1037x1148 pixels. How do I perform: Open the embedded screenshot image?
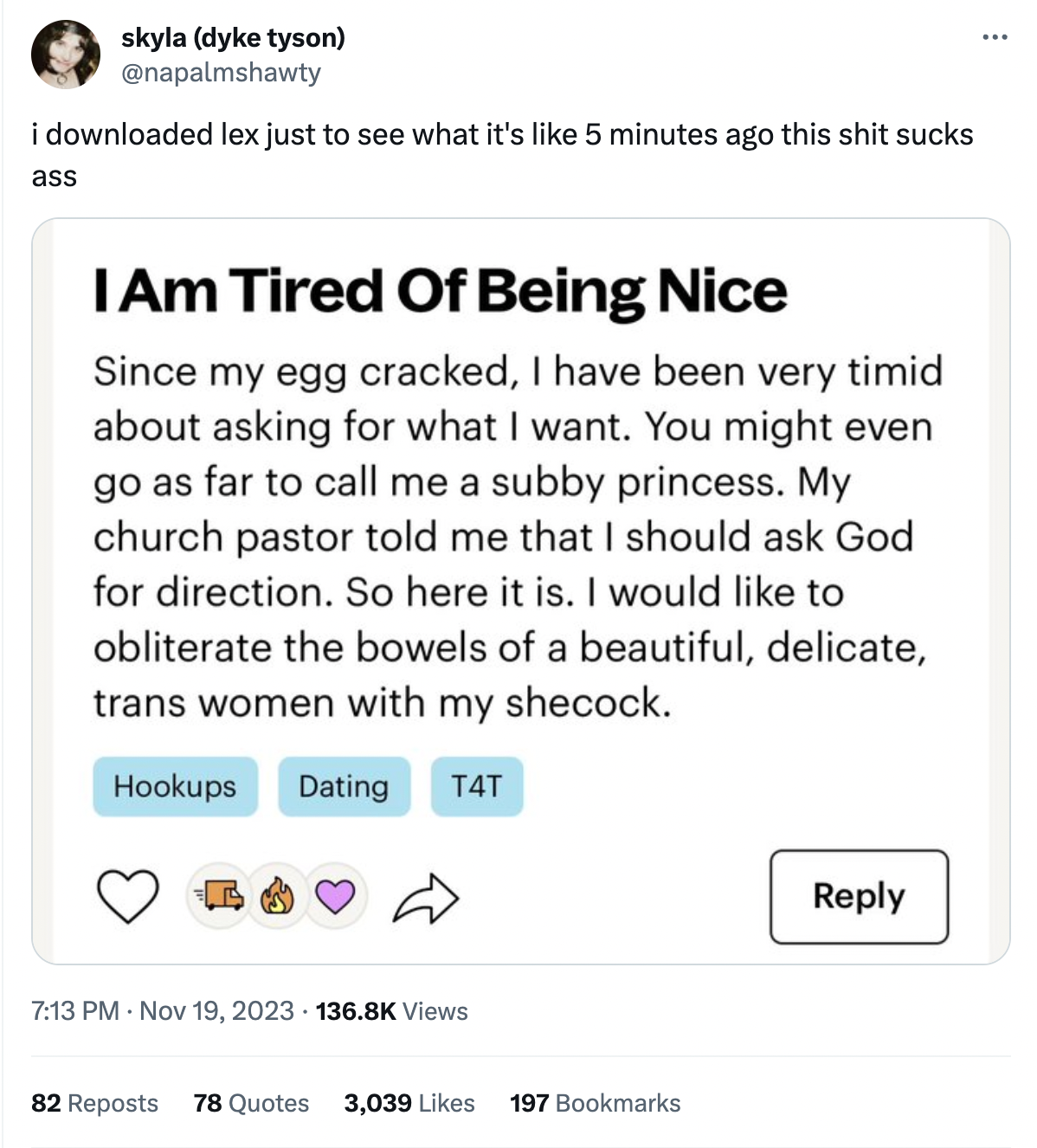pos(519,537)
